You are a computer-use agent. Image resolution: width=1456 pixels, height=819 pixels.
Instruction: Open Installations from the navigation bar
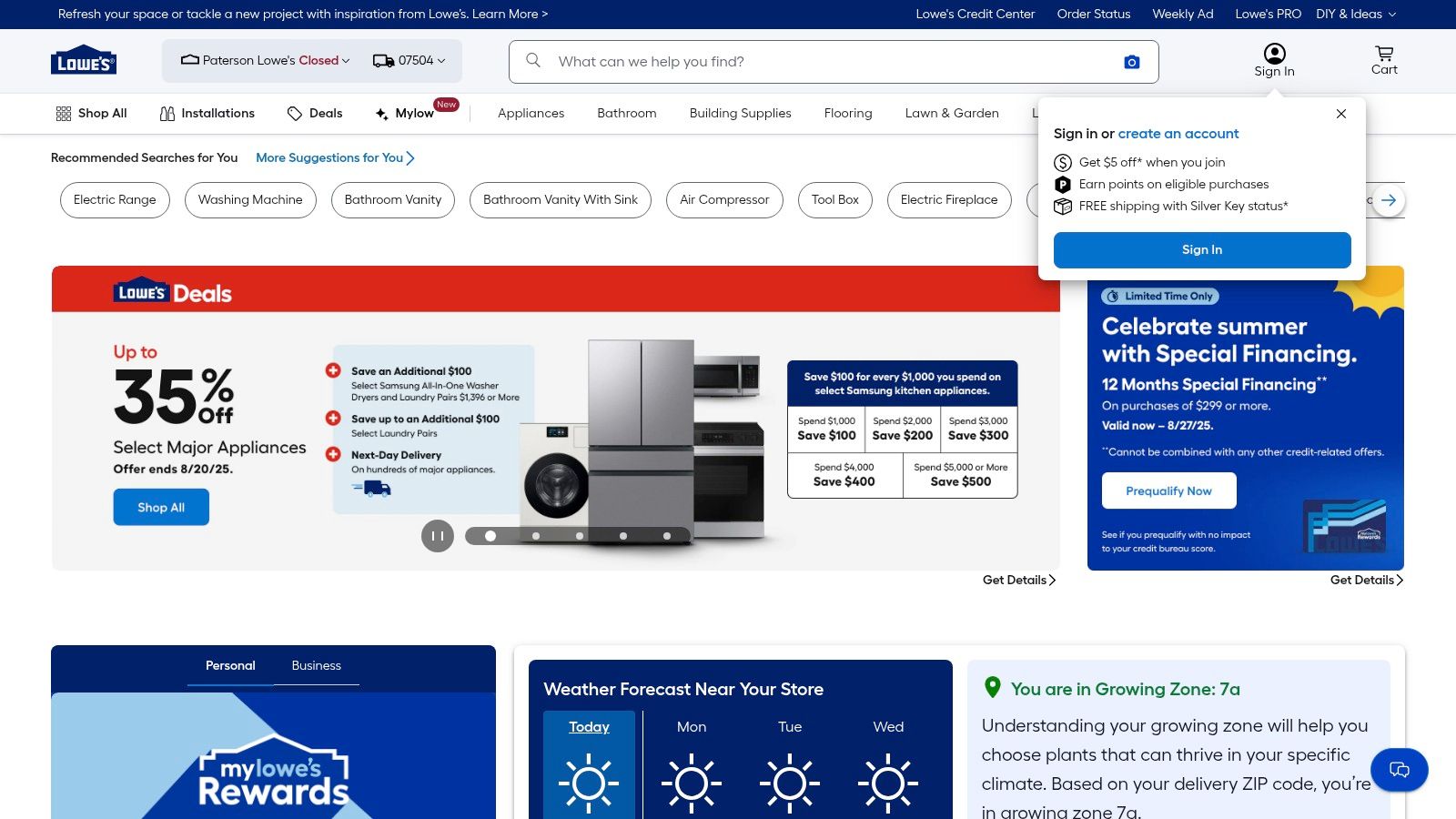[207, 114]
